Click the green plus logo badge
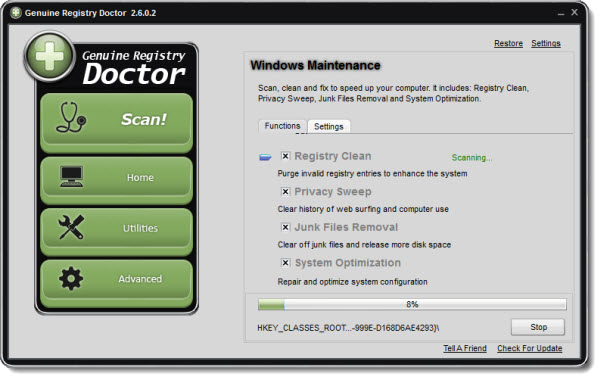Viewport: 600px width, 379px height. point(49,56)
